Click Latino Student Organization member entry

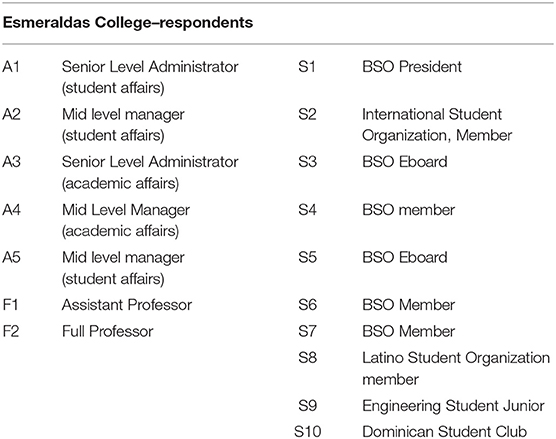pos(456,368)
